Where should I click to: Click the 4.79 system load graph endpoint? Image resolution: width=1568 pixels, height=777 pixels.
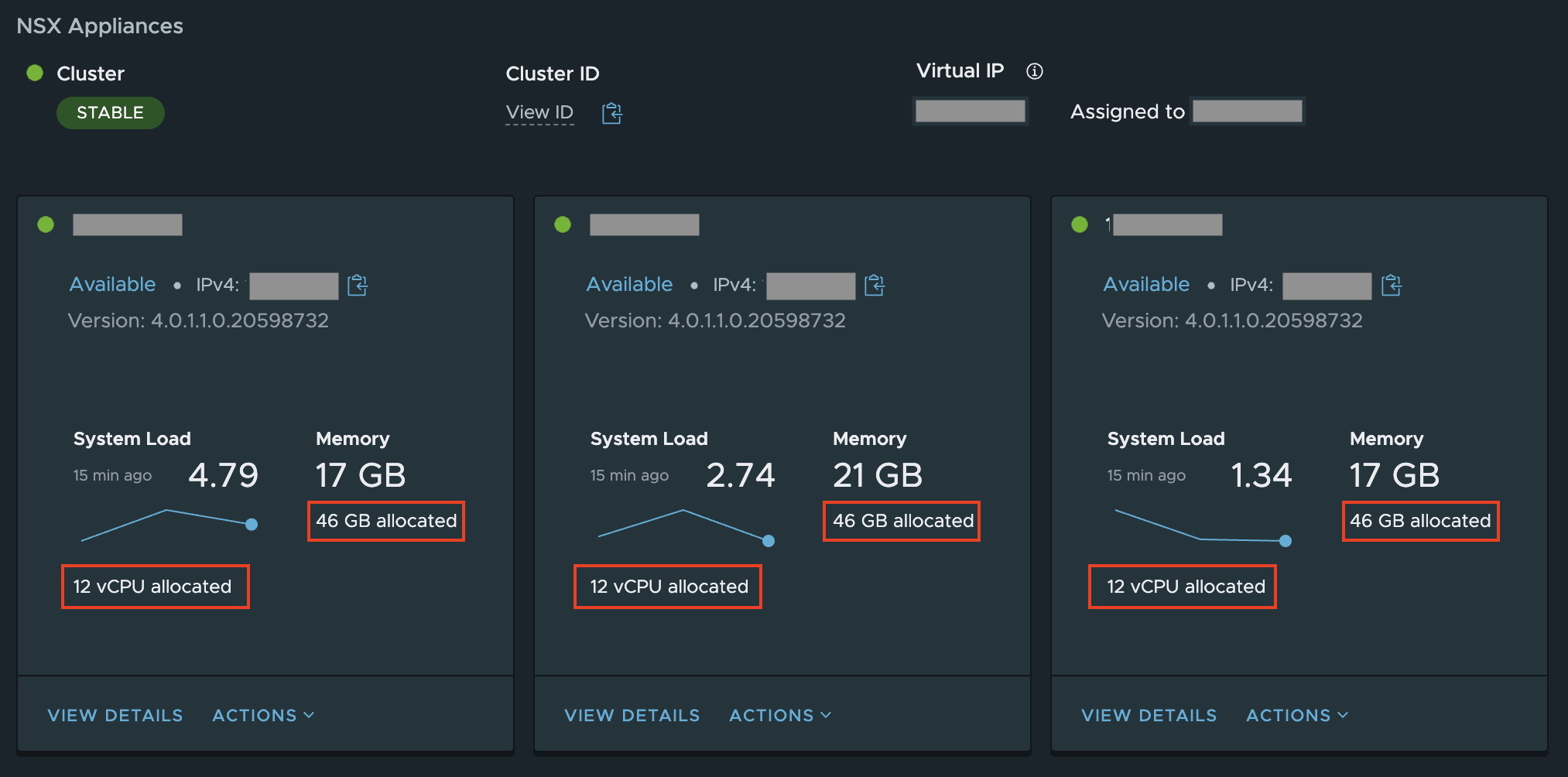[x=252, y=525]
